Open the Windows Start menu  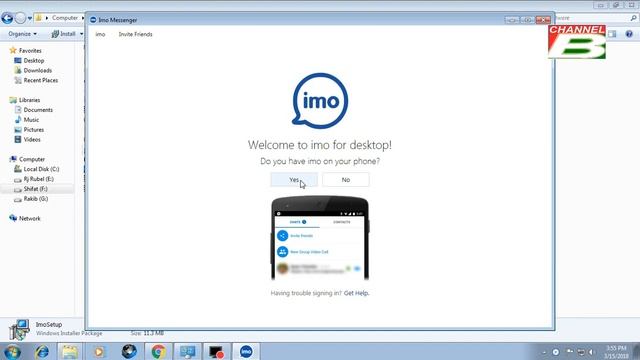(x=12, y=351)
